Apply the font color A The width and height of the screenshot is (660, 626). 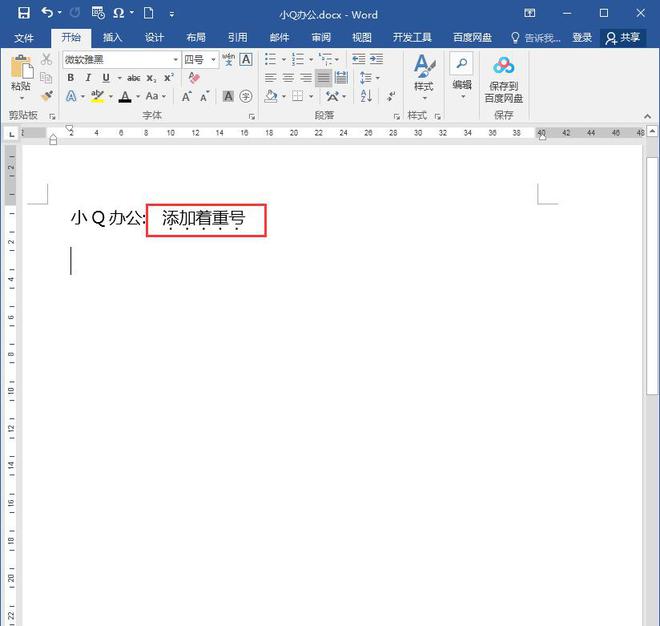pos(125,97)
